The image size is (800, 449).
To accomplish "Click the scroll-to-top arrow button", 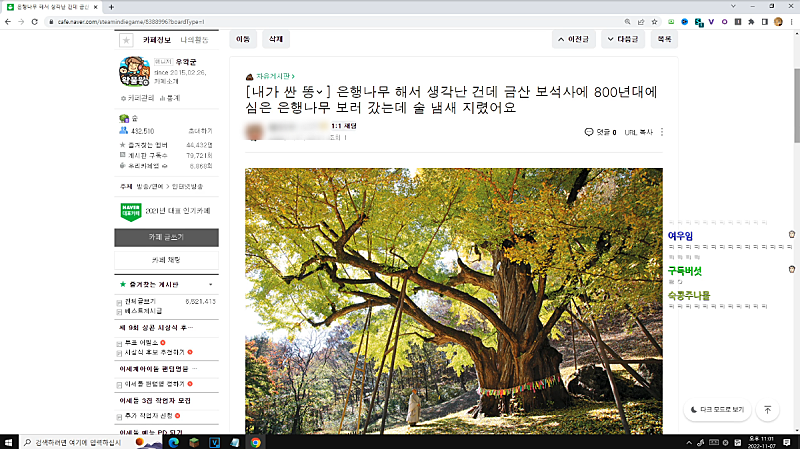I will (x=767, y=410).
